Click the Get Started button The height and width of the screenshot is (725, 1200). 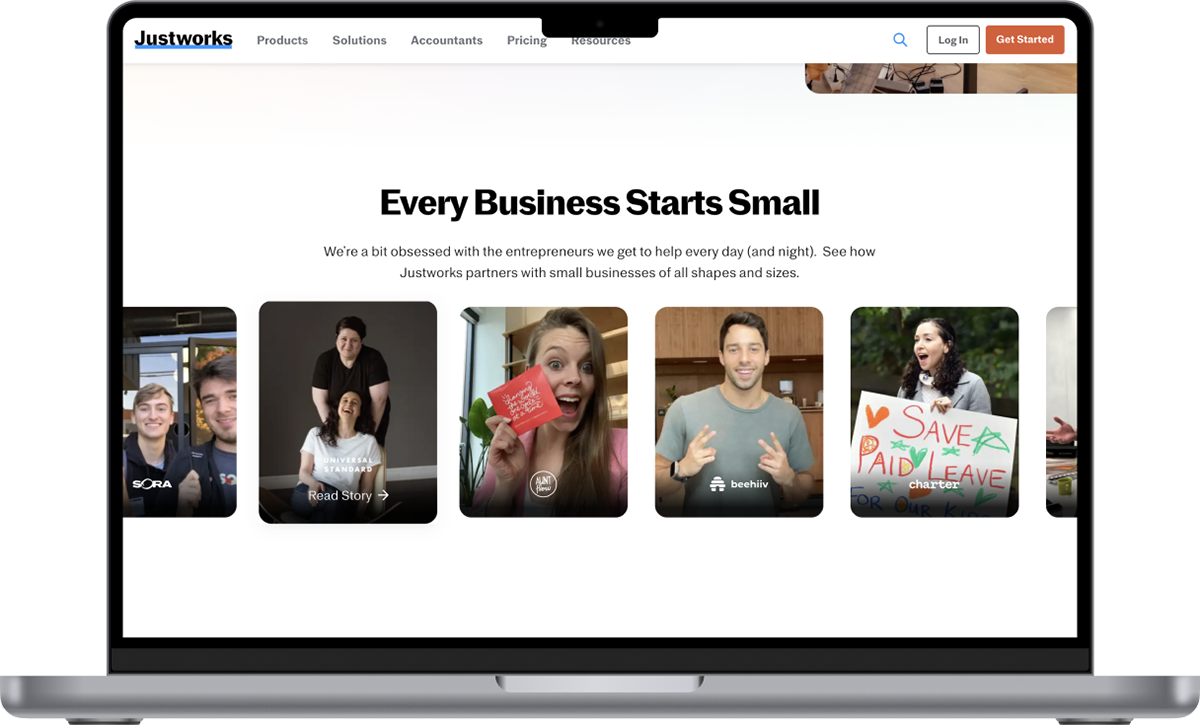pos(1025,40)
